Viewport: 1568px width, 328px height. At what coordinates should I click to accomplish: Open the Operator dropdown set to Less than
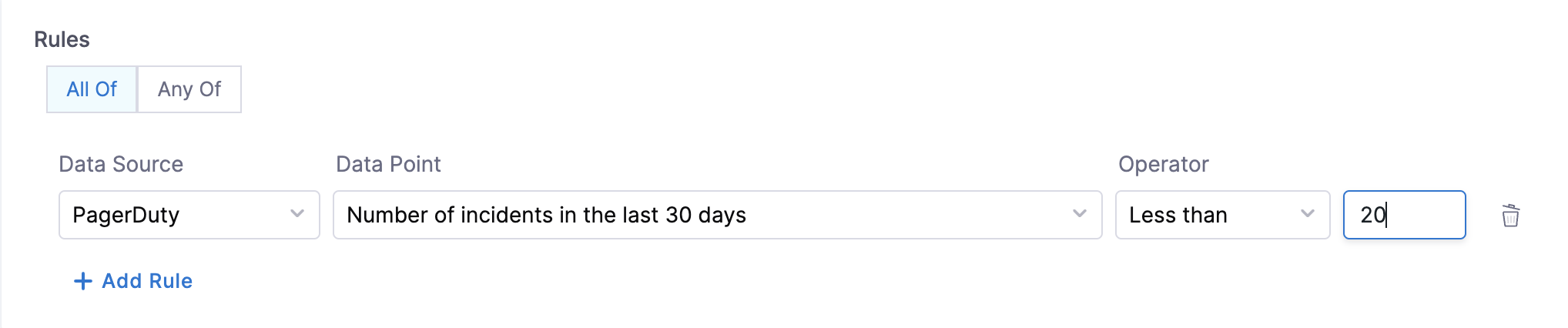1221,215
